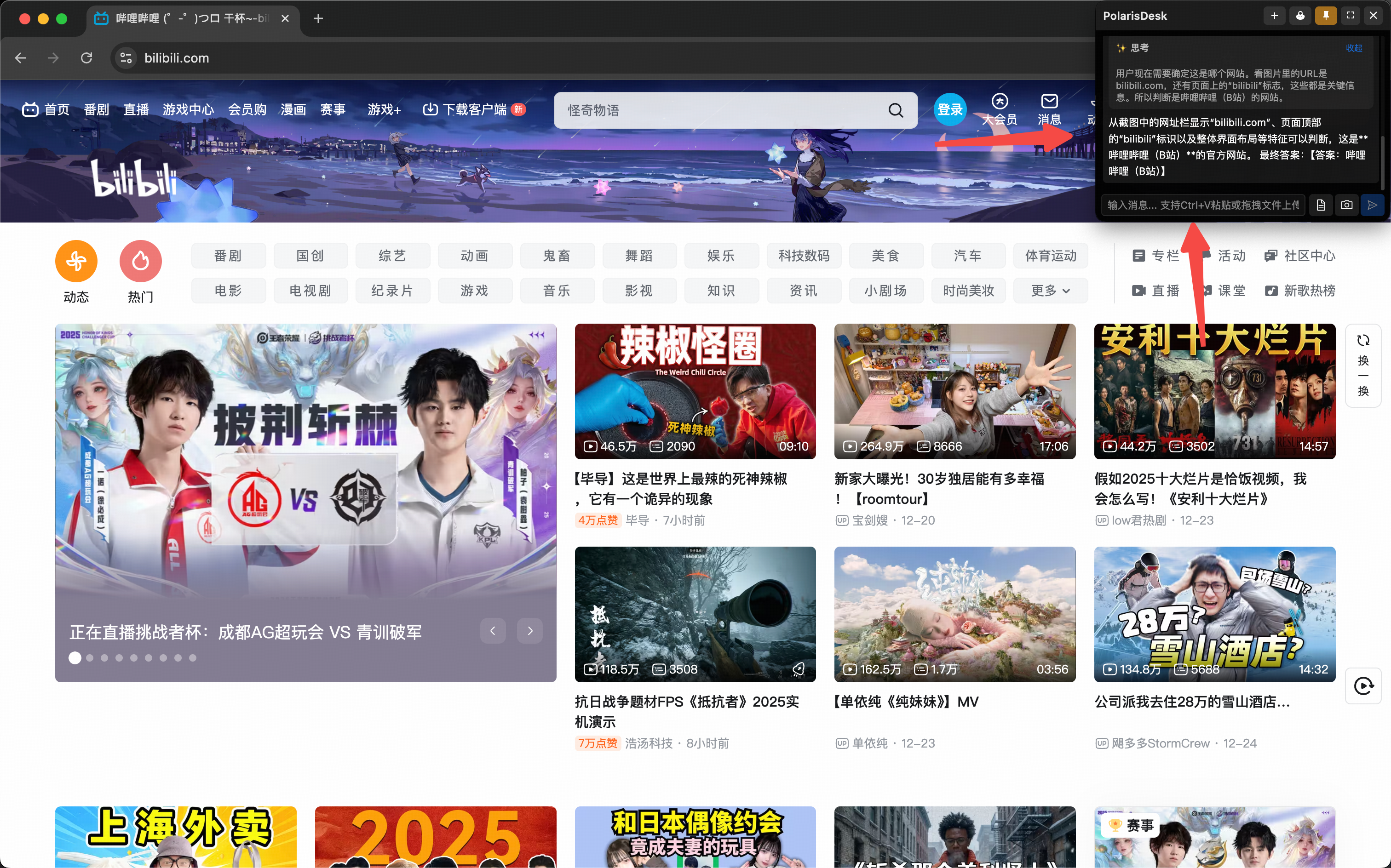
Task: Open 会员购 in the top navigation
Action: (247, 109)
